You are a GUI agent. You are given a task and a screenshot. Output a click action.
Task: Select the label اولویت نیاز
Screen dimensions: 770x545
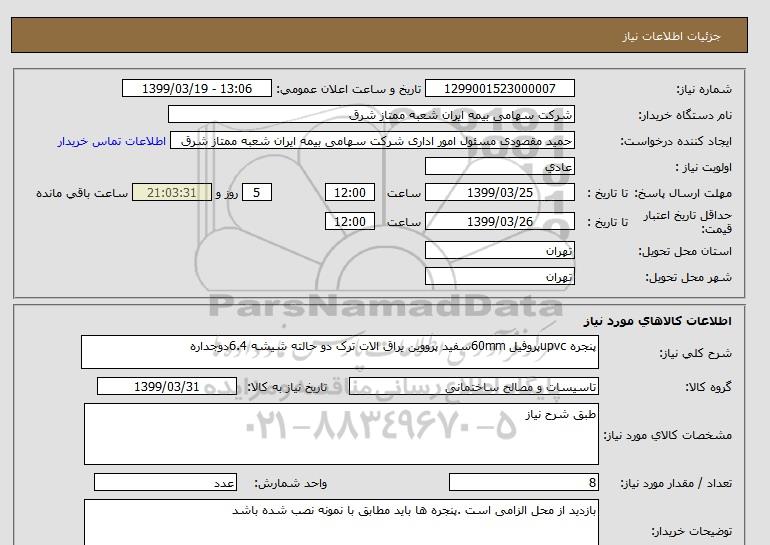[704, 167]
